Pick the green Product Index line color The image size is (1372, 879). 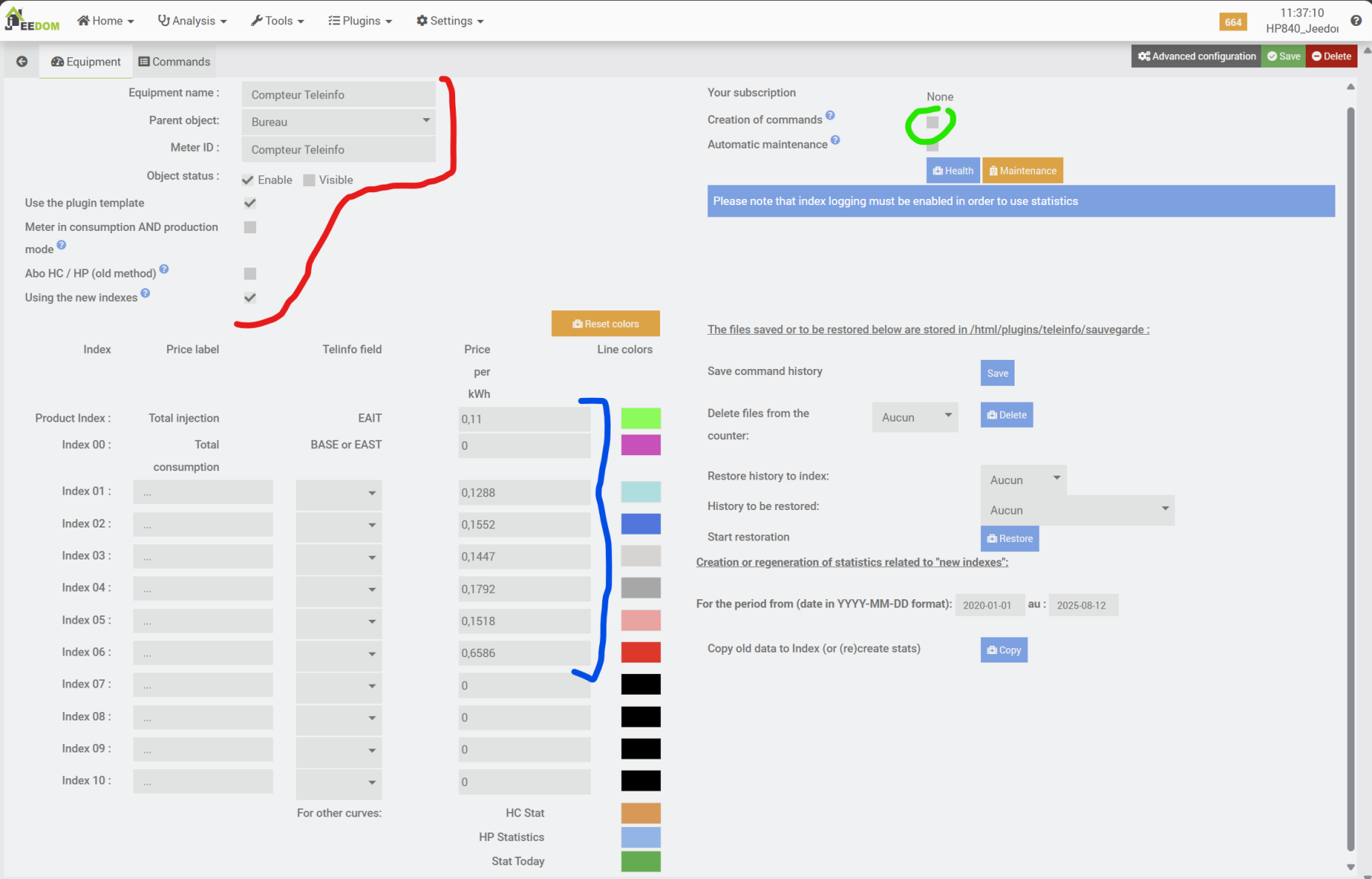[640, 419]
